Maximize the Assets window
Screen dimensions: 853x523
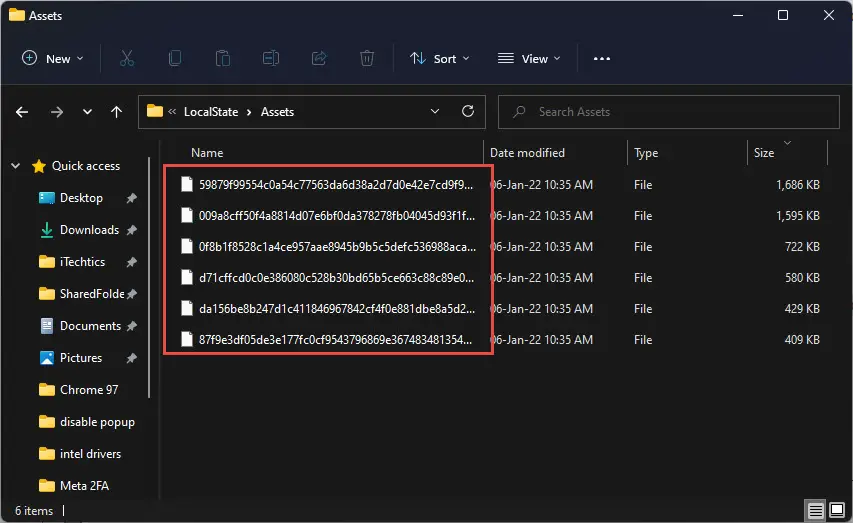[783, 15]
